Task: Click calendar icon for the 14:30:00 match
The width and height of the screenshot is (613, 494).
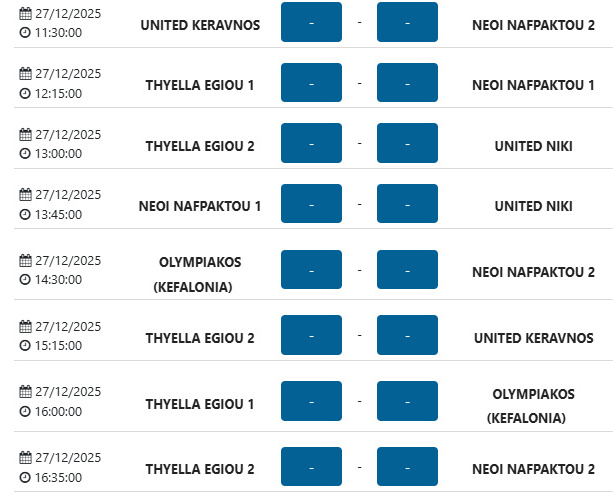Action: click(x=25, y=260)
